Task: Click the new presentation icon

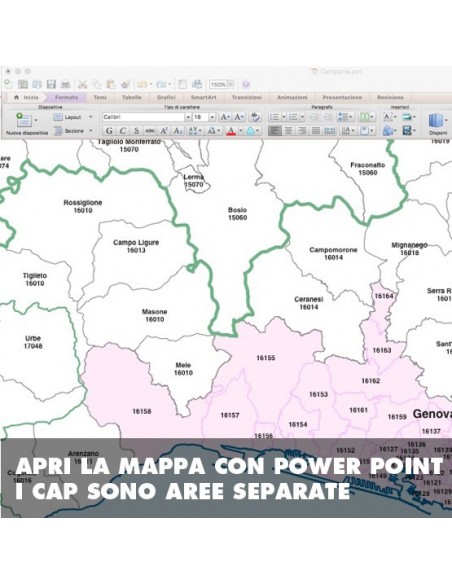Action: click(x=8, y=84)
